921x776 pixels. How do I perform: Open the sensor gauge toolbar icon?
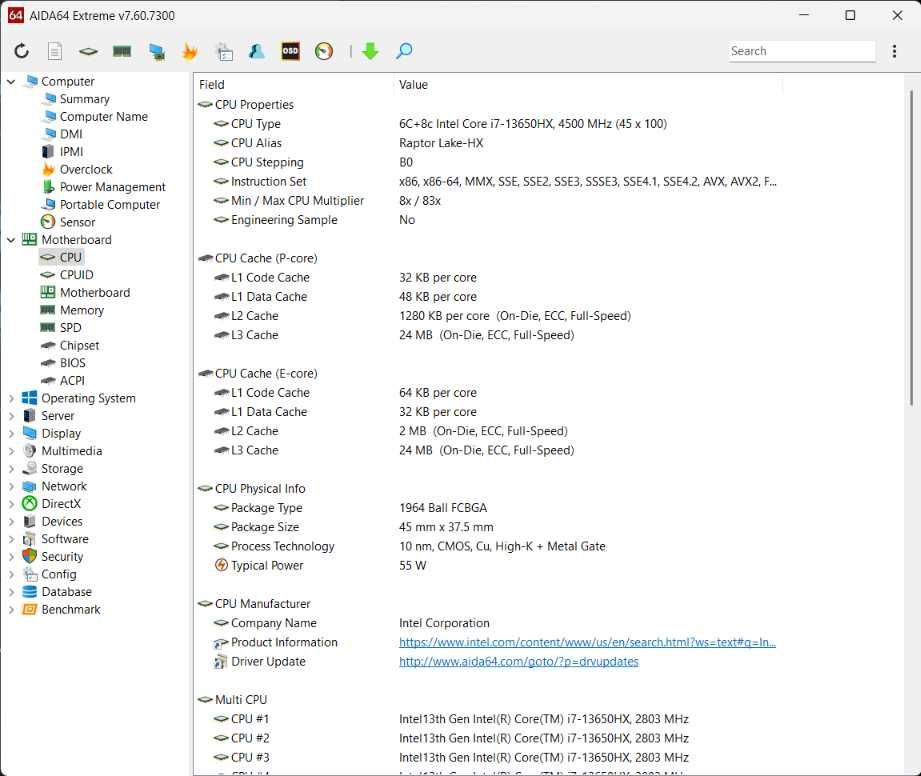point(324,51)
